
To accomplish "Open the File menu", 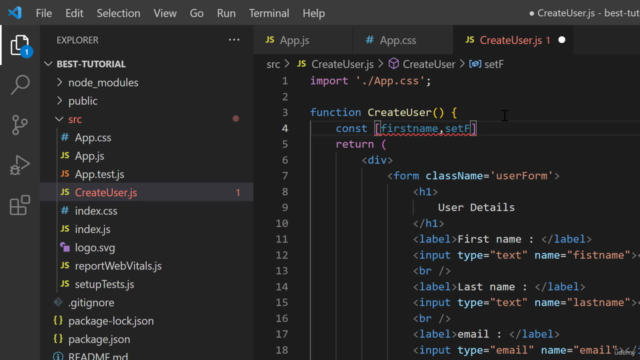I will pyautogui.click(x=44, y=13).
